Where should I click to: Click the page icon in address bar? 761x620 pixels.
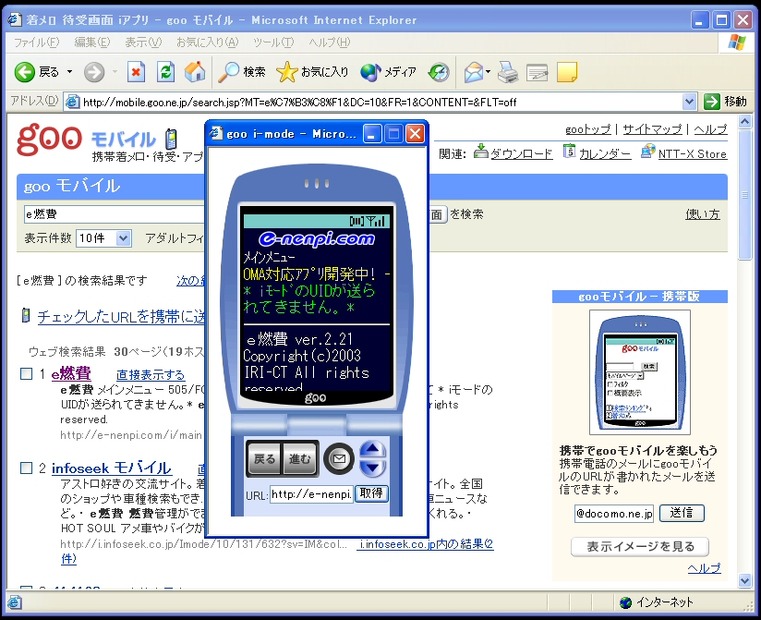click(73, 101)
